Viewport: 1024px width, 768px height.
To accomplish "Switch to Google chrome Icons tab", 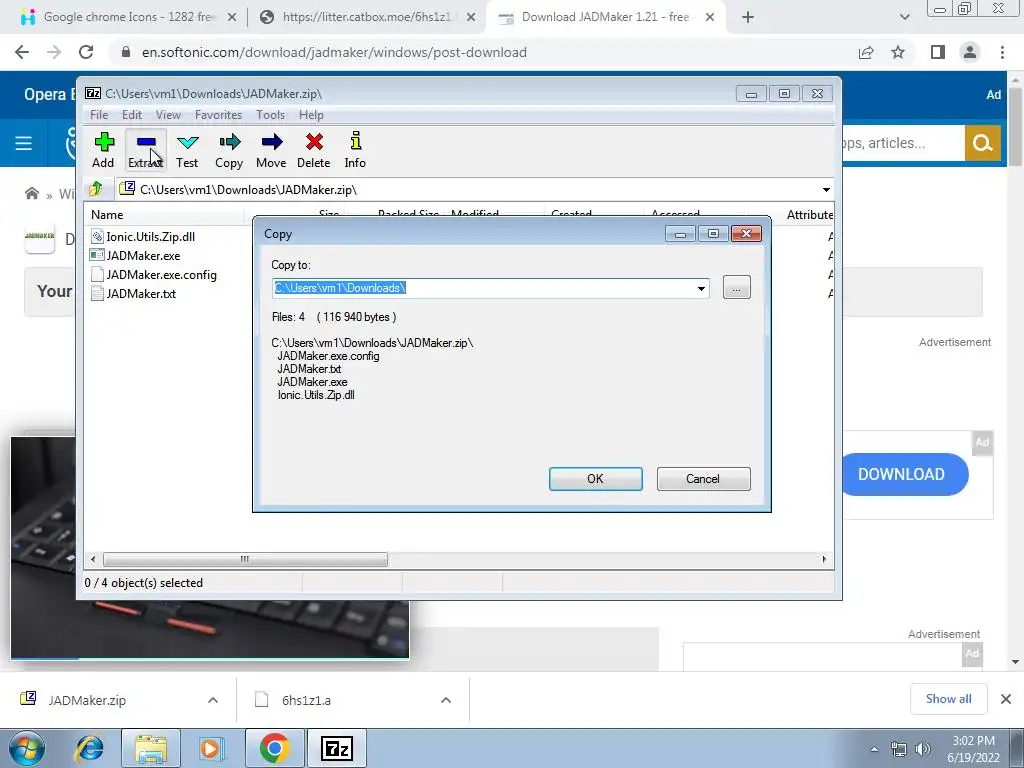I will [x=128, y=17].
